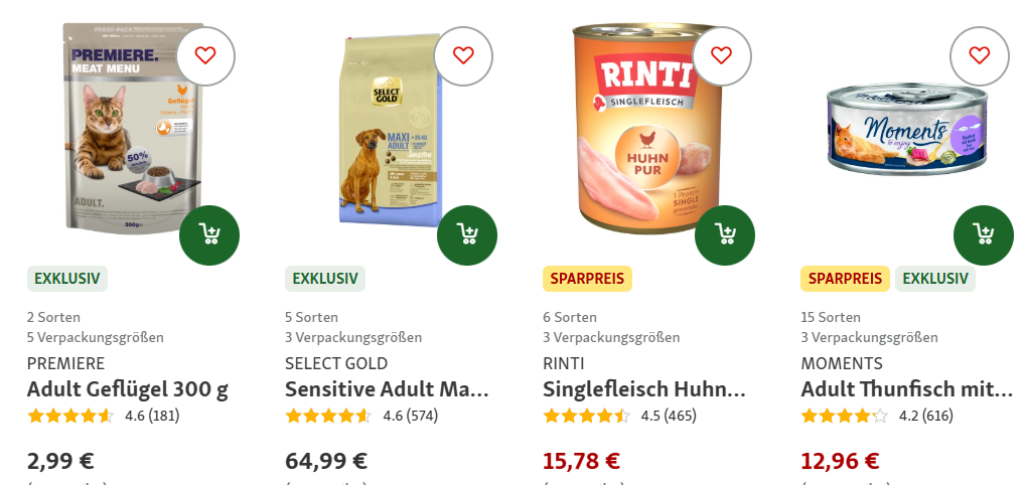Open Singlefleisch Huhn... product title
The height and width of the screenshot is (485, 1024).
644,390
